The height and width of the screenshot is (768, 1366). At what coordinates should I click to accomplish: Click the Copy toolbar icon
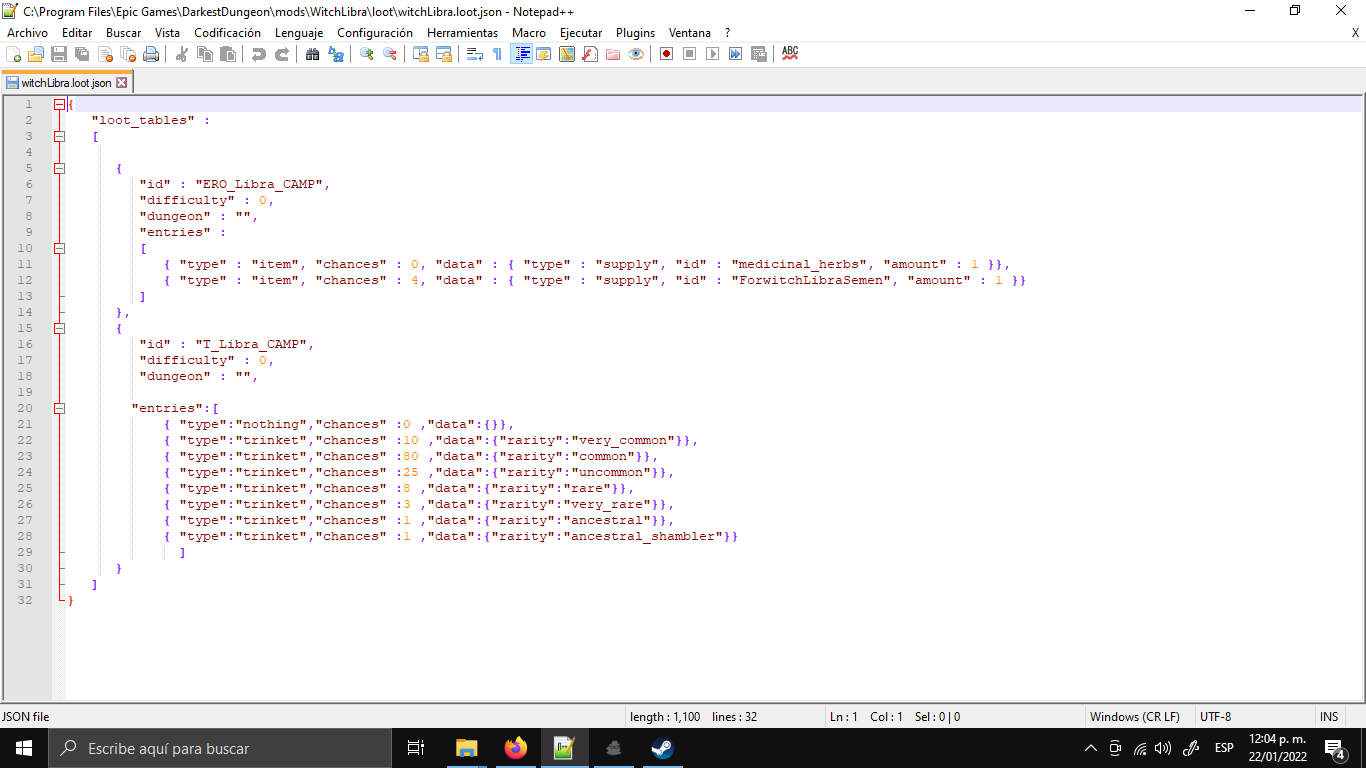coord(205,54)
